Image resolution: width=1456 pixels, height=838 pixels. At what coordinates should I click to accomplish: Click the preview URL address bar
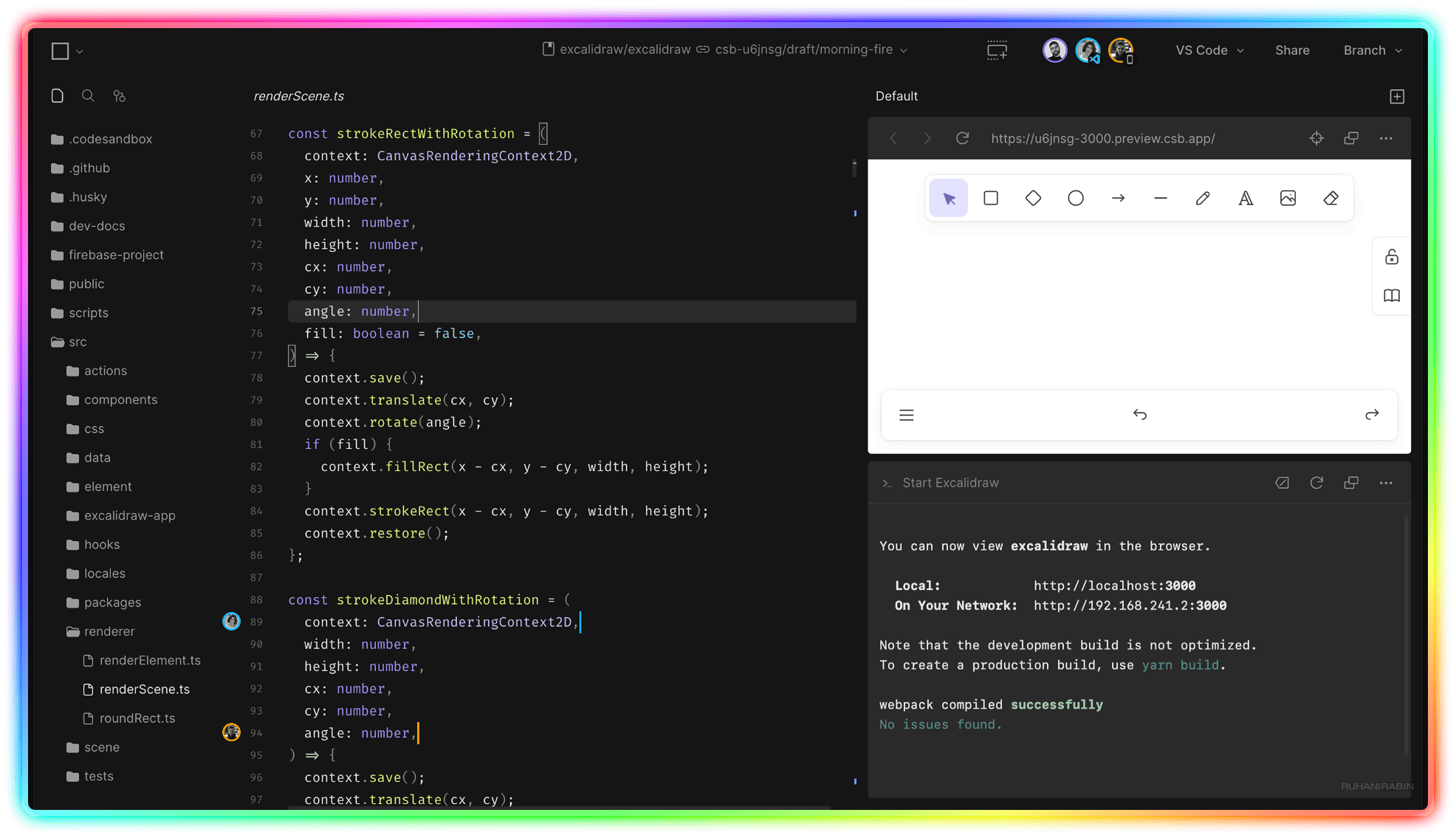coord(1103,138)
